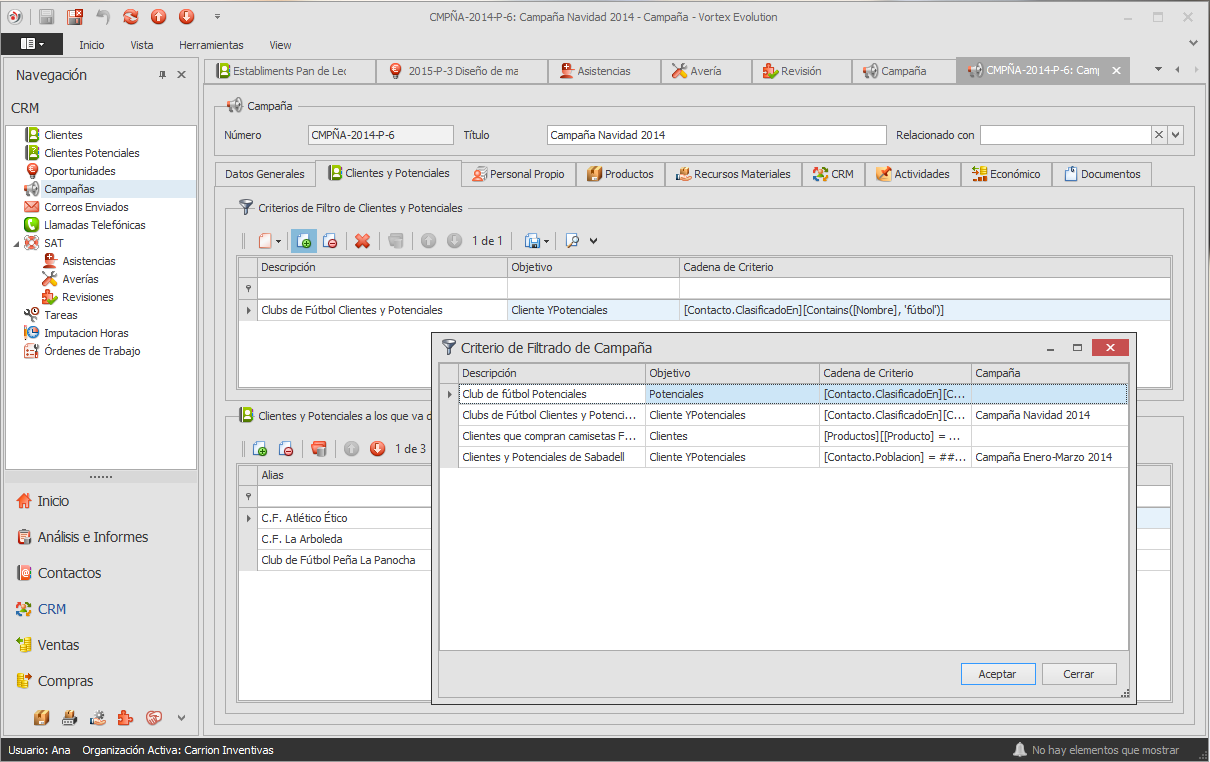Select Llamadas Telefónicas in the CRM tree

tap(94, 225)
